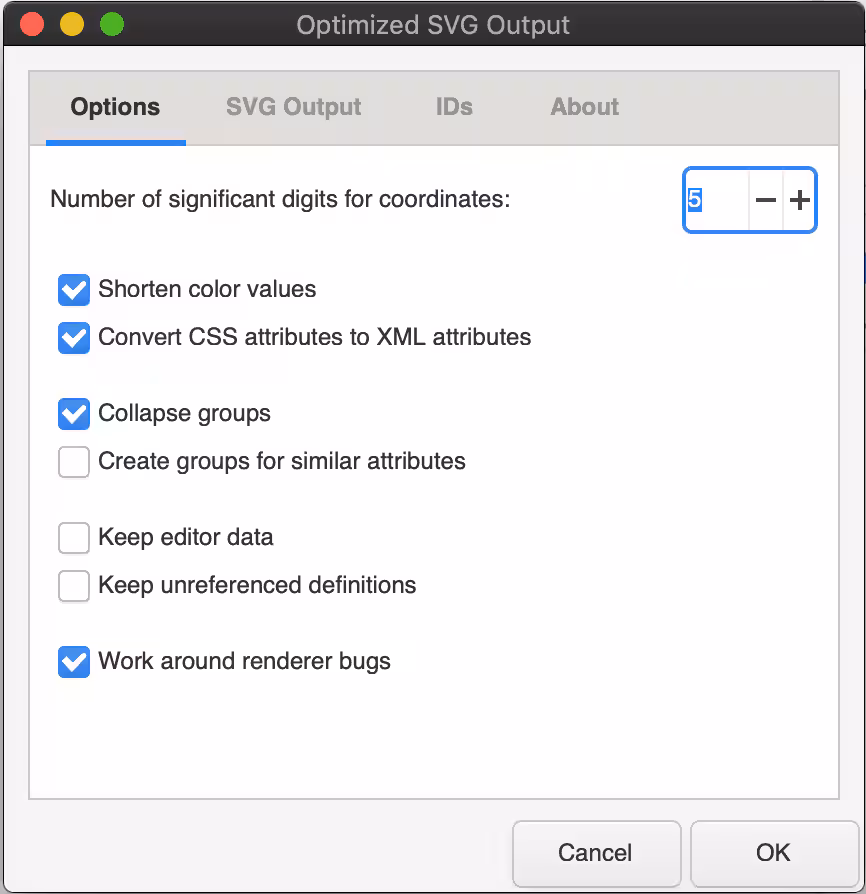
Task: Go to the About tab
Action: [584, 107]
